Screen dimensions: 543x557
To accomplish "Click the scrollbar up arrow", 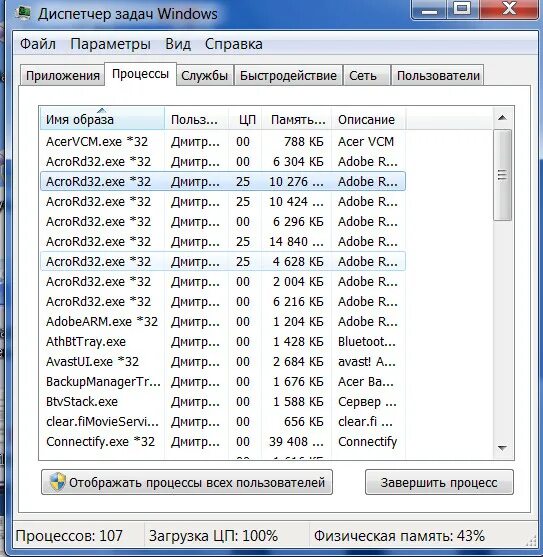I will 502,118.
